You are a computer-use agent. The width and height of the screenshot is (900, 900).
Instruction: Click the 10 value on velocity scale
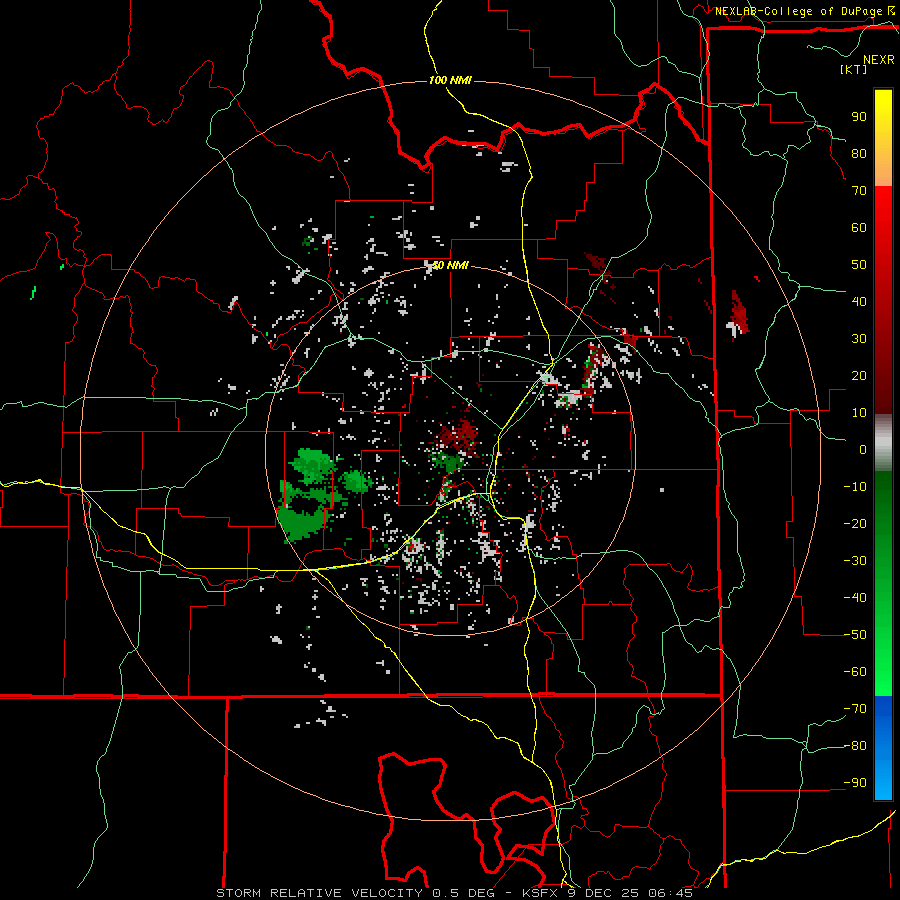[x=859, y=413]
